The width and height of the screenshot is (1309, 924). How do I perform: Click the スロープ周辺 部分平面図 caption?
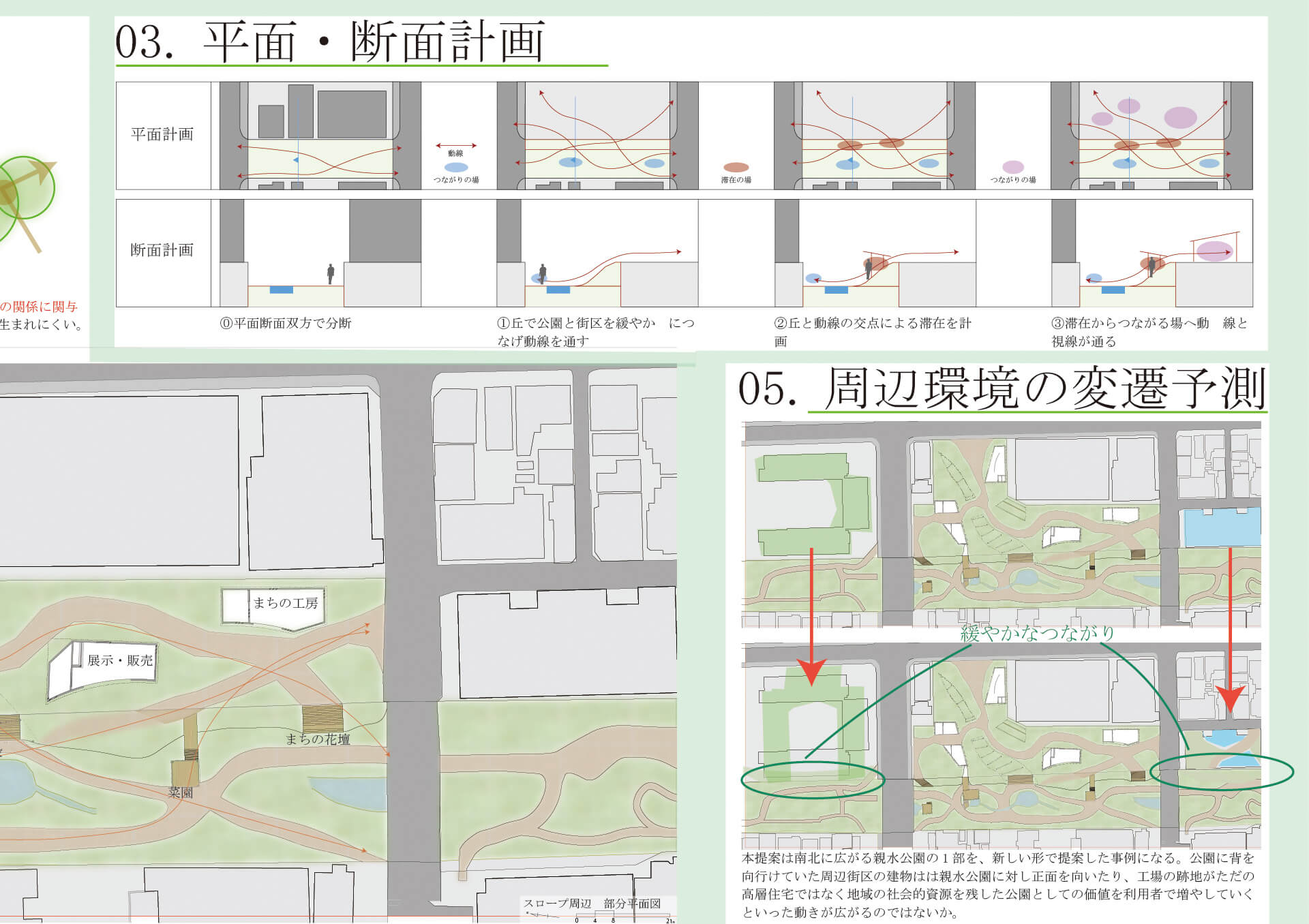coord(592,904)
